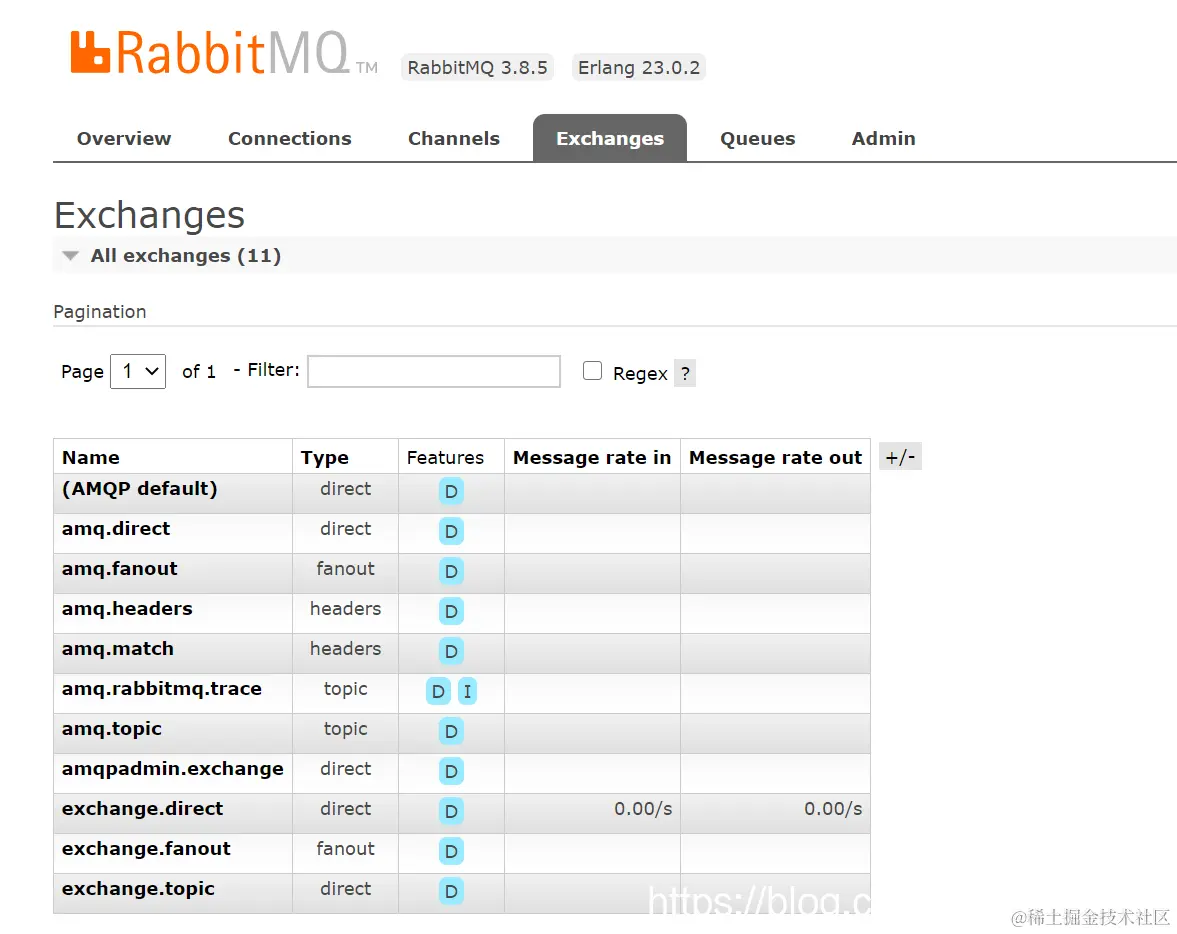Switch to the Connections tab

coord(290,139)
